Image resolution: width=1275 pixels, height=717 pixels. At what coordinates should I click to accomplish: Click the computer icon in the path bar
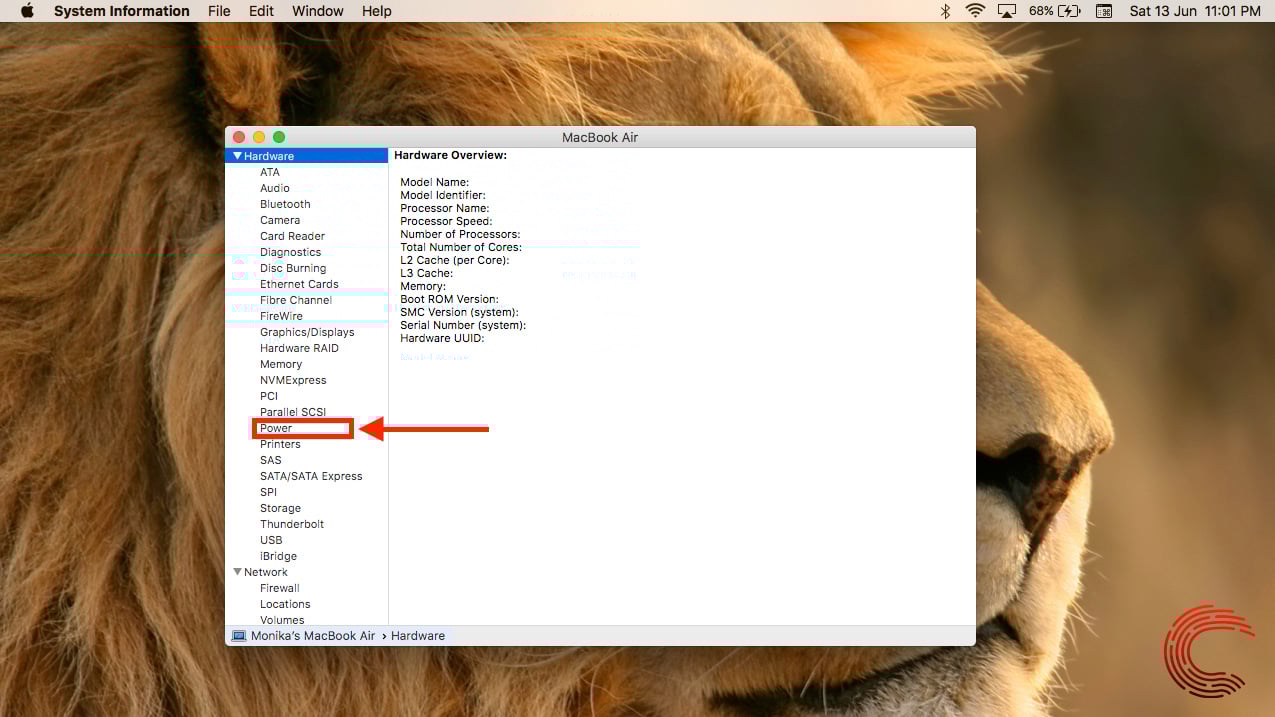(238, 636)
